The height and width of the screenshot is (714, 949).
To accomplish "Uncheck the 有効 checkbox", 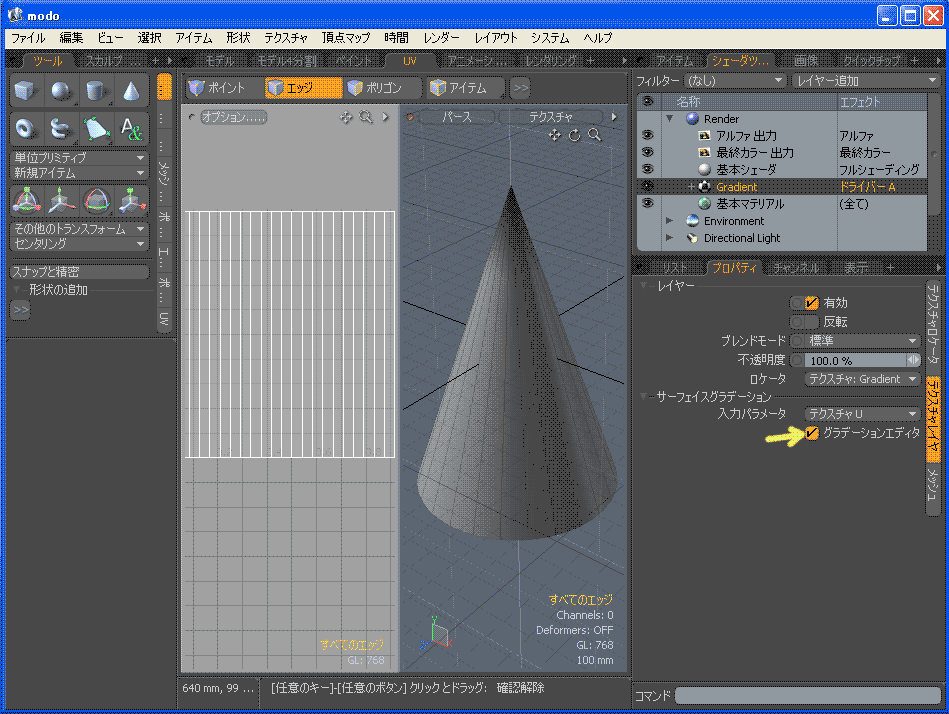I will (812, 303).
